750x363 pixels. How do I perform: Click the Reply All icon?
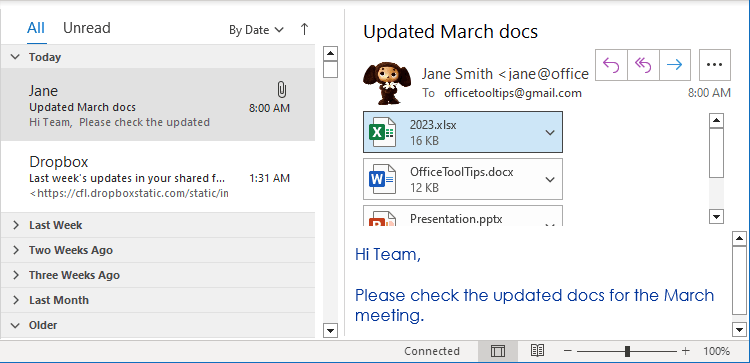click(643, 65)
